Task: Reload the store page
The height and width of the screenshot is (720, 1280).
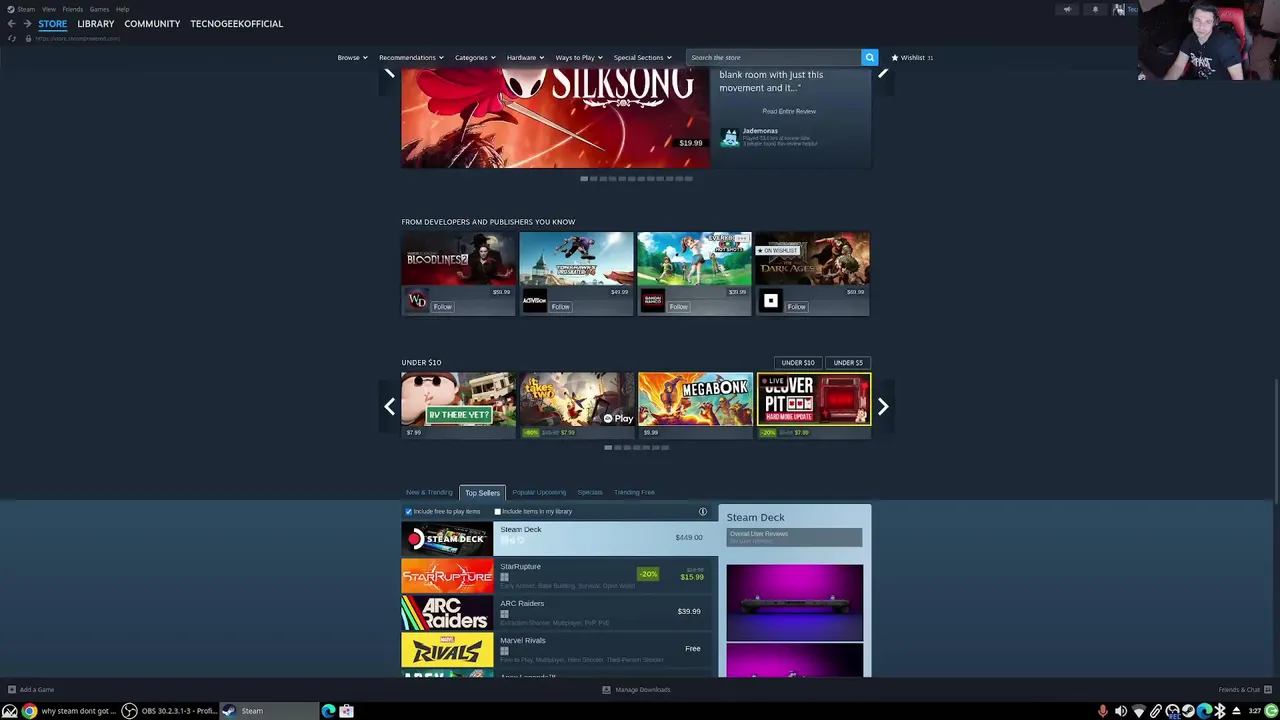Action: tap(12, 38)
